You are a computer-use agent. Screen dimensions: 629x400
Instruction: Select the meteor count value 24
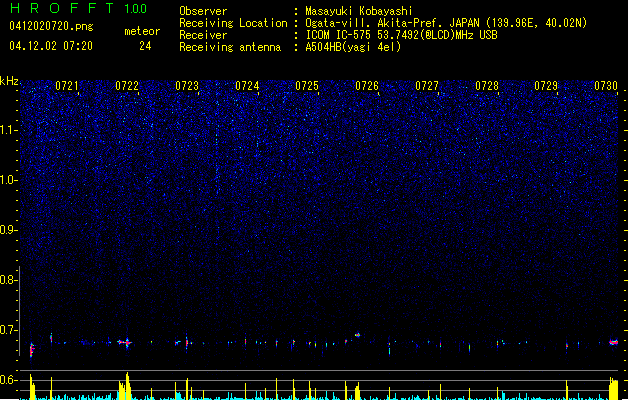(x=145, y=46)
